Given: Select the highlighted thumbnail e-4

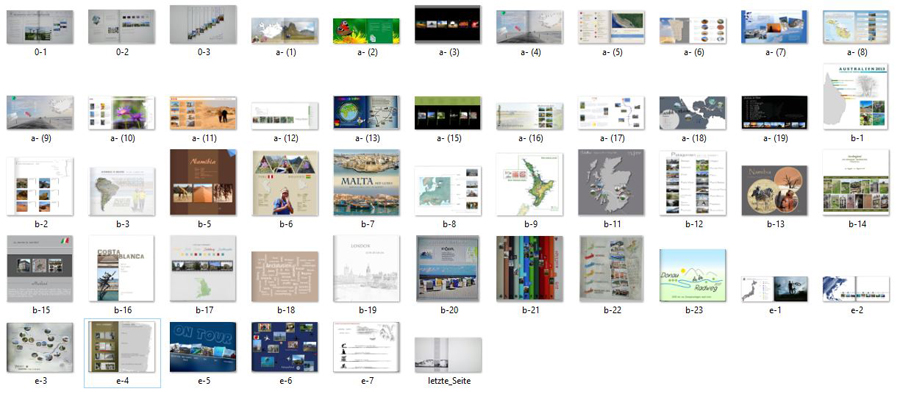Looking at the screenshot, I should coord(122,347).
